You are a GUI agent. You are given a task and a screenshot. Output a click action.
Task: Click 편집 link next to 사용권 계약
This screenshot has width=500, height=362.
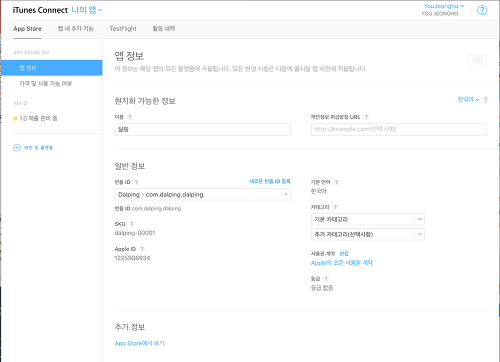[x=344, y=254]
